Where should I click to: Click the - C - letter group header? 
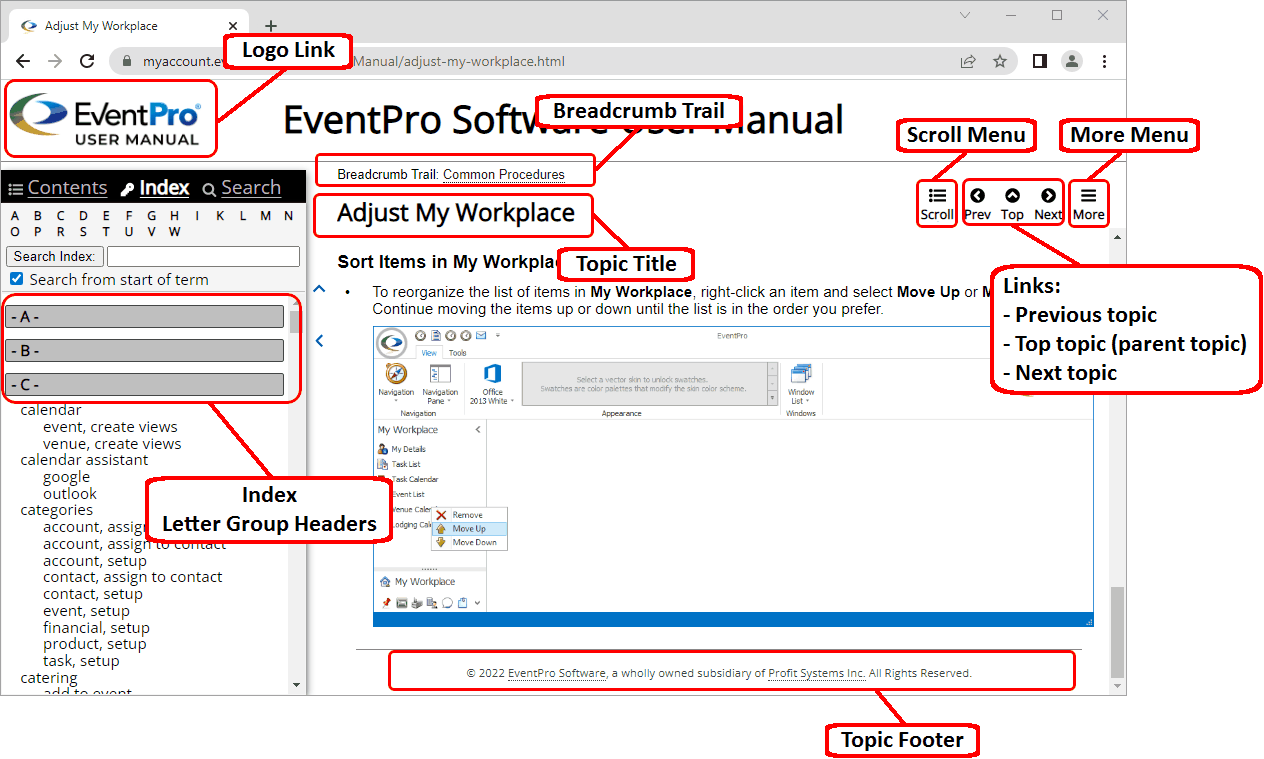[x=145, y=384]
